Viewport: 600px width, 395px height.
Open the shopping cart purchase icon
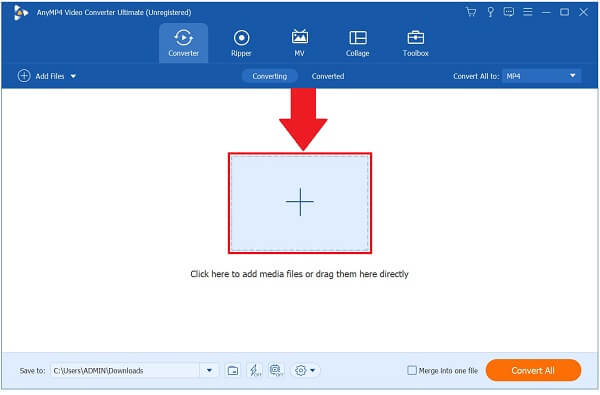[471, 12]
